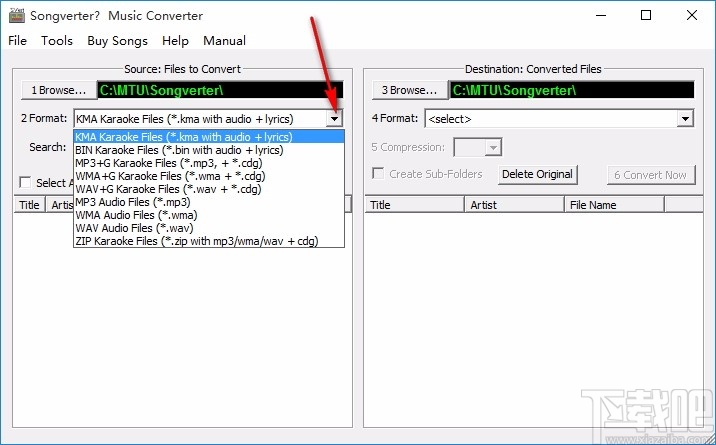
Task: Click the 3 Browse destination button
Action: [x=409, y=90]
